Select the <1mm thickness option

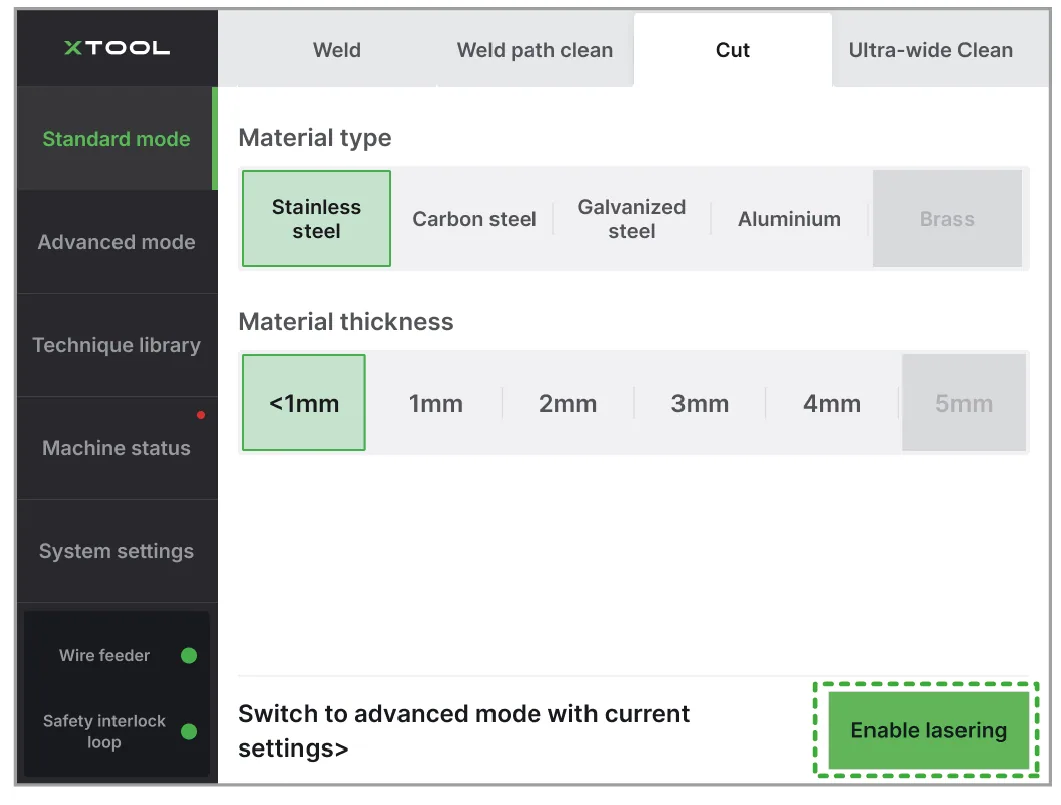pos(304,403)
